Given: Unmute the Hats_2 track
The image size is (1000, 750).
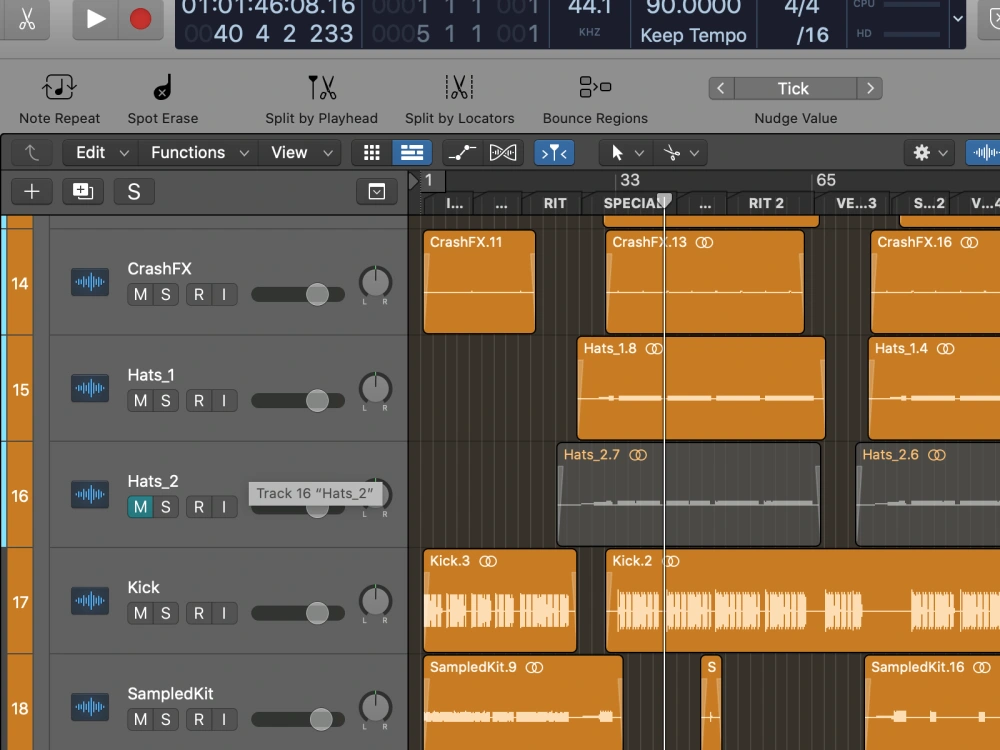Looking at the screenshot, I should [x=140, y=507].
